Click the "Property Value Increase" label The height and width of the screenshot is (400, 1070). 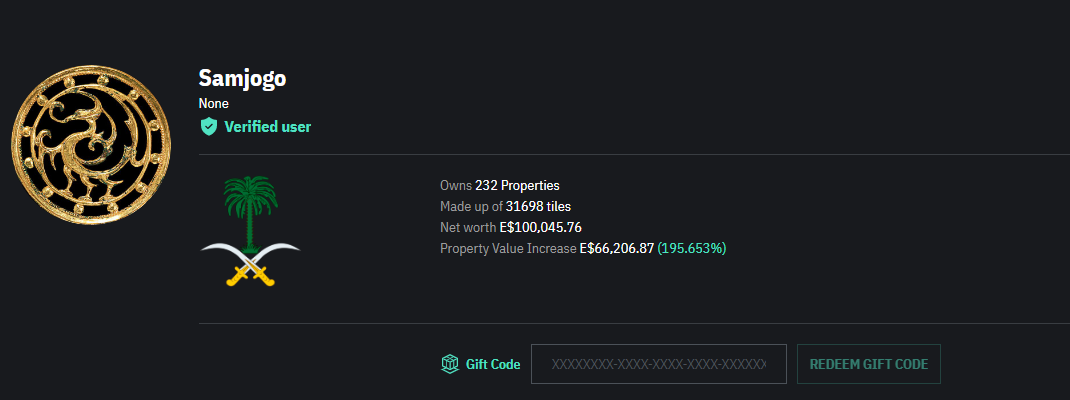[x=508, y=248]
